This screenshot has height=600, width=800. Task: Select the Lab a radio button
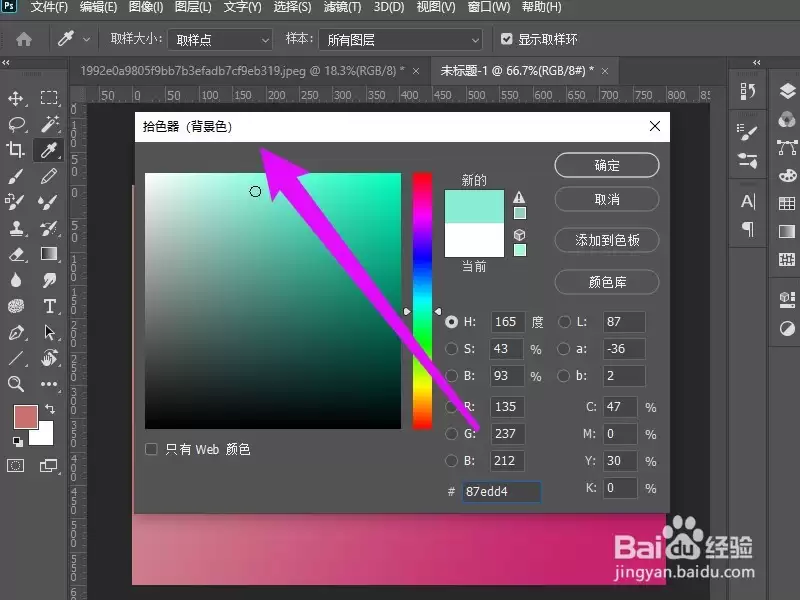click(563, 349)
